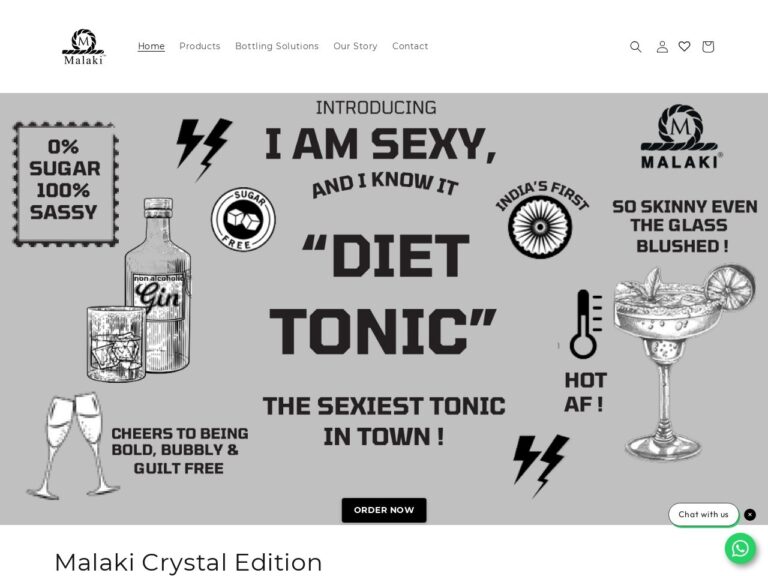Open the shopping cart icon

(x=708, y=47)
